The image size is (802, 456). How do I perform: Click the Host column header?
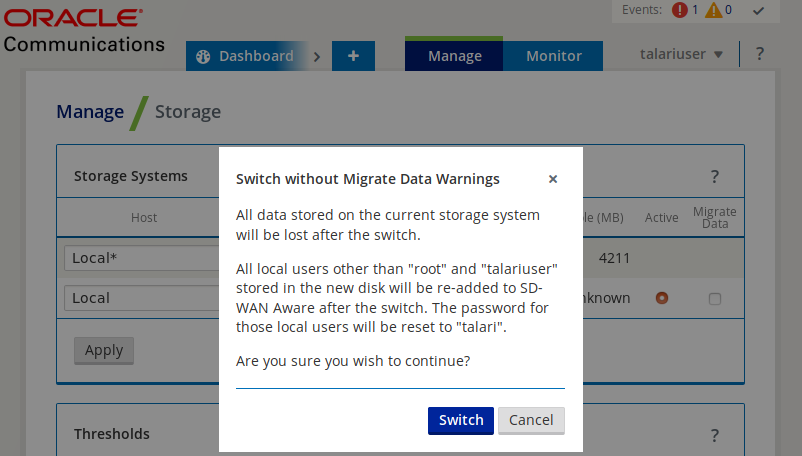click(x=144, y=218)
